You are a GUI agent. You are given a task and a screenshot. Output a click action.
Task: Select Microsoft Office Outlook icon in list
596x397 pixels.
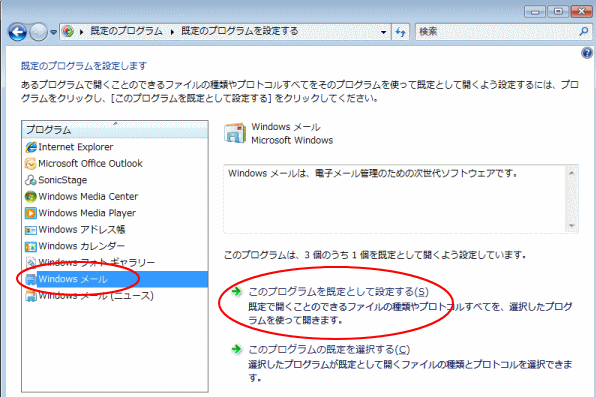30,164
